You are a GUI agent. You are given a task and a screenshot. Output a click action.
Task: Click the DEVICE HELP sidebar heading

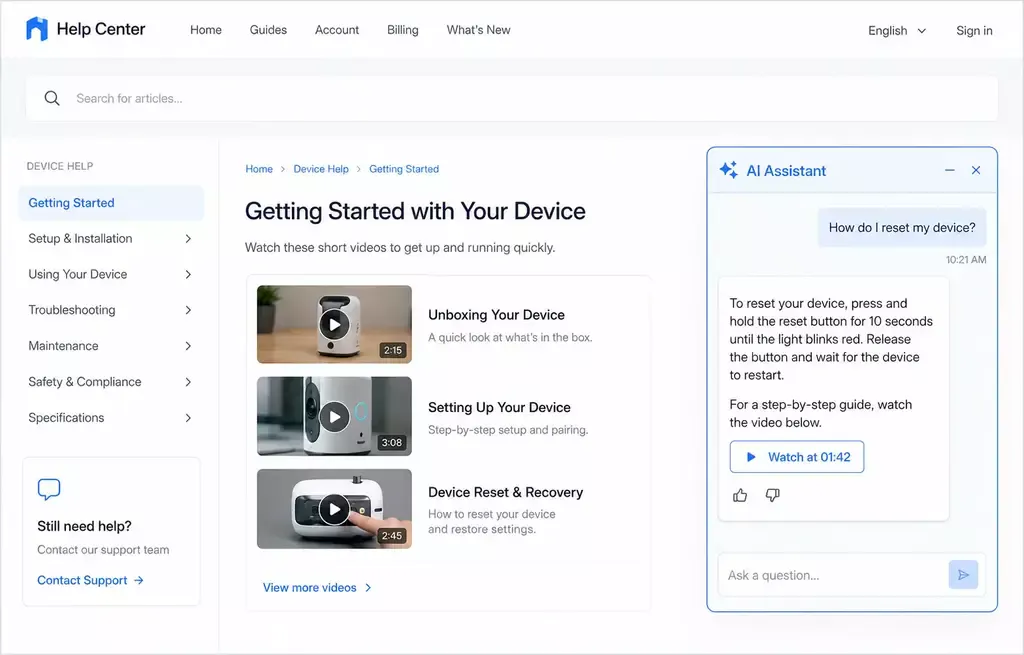(60, 167)
